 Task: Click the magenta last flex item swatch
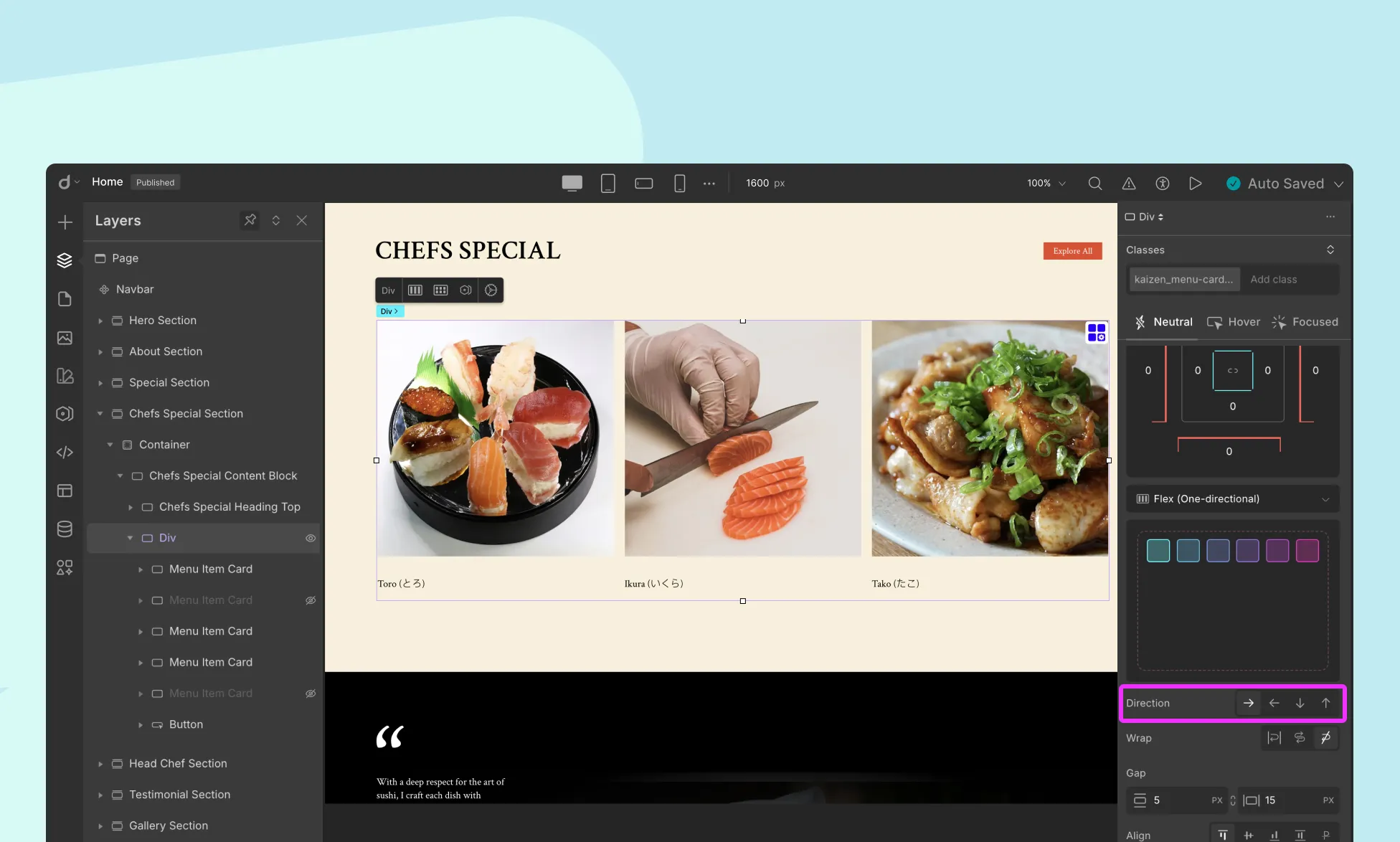pyautogui.click(x=1307, y=551)
